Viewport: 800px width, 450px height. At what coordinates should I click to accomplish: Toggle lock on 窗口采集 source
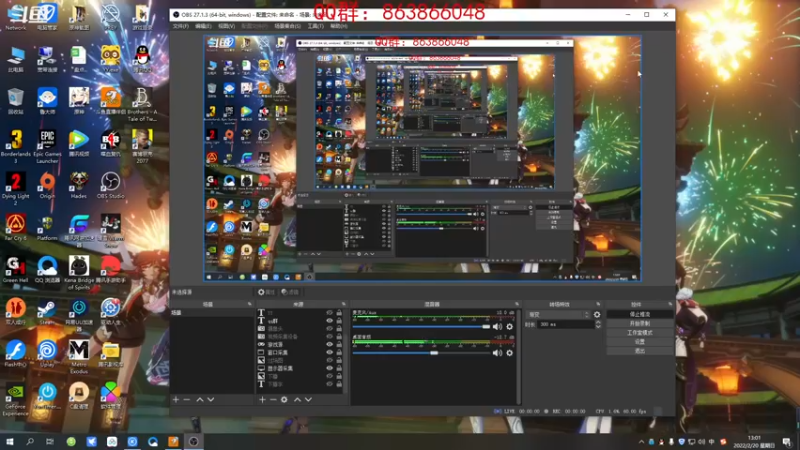[339, 352]
